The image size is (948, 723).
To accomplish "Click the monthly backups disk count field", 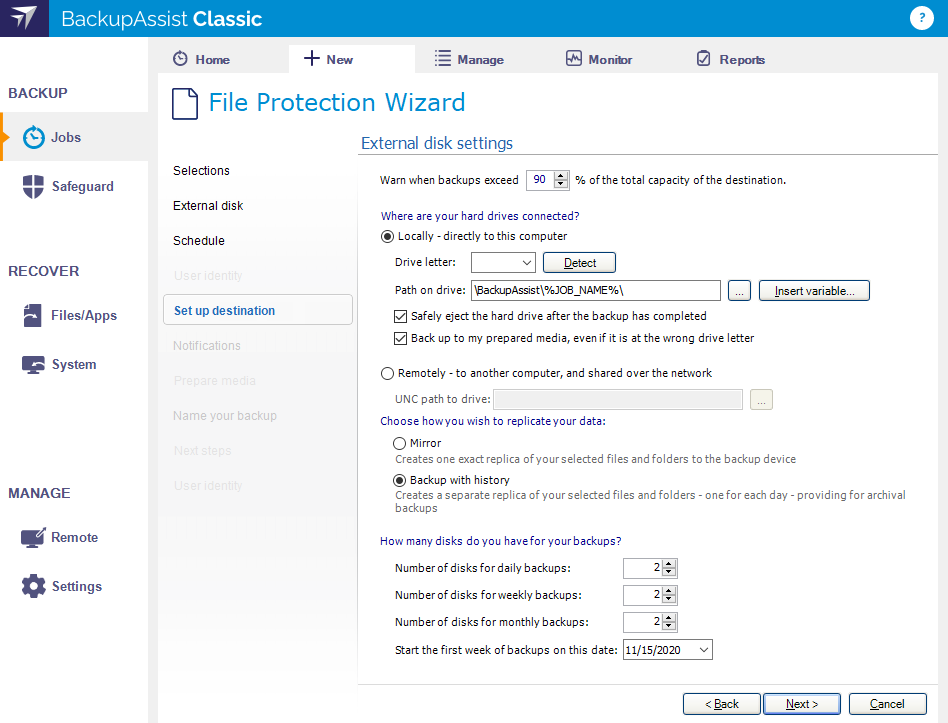I will pyautogui.click(x=643, y=622).
